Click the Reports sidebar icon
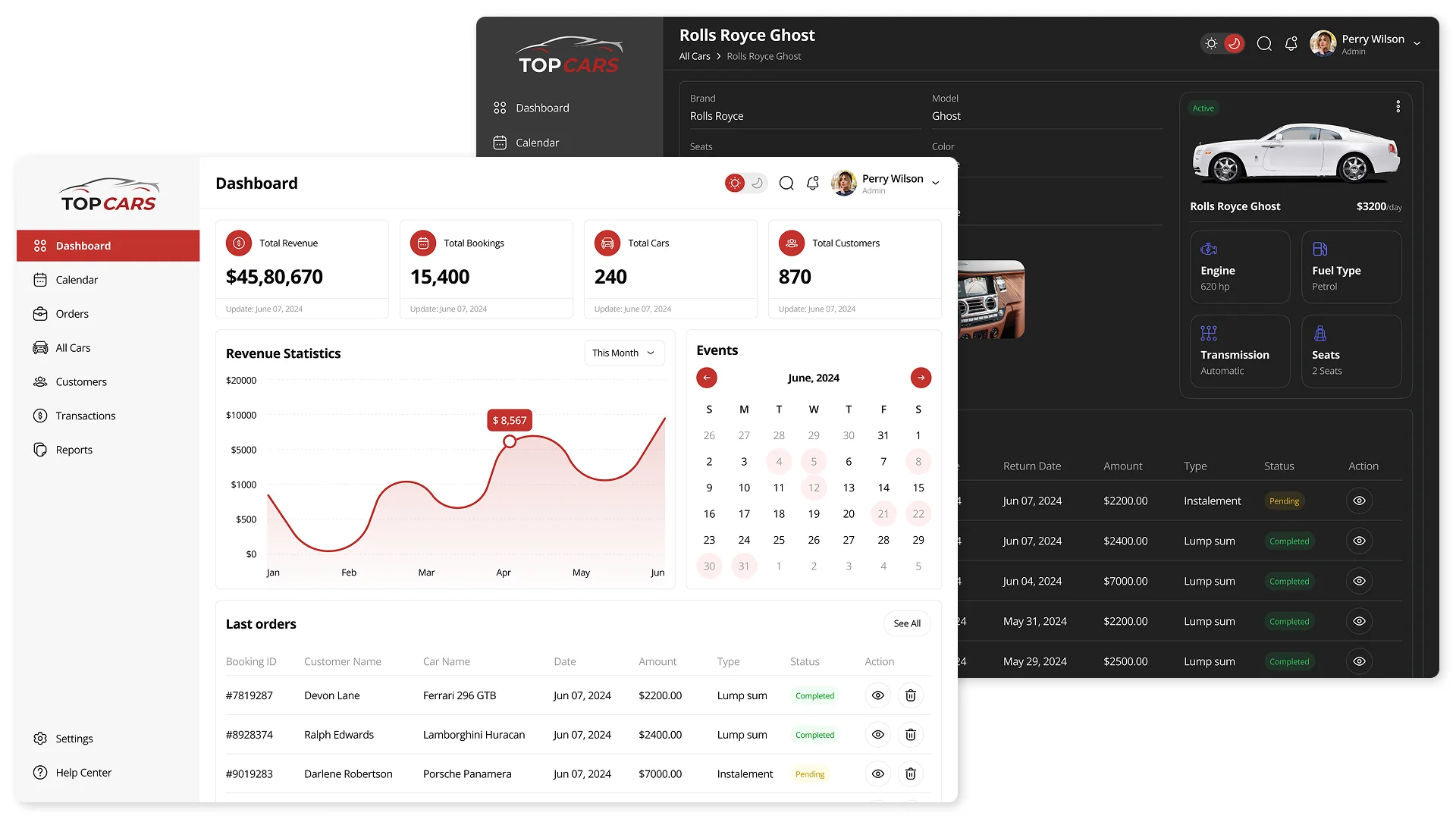The width and height of the screenshot is (1456, 819). pos(40,450)
